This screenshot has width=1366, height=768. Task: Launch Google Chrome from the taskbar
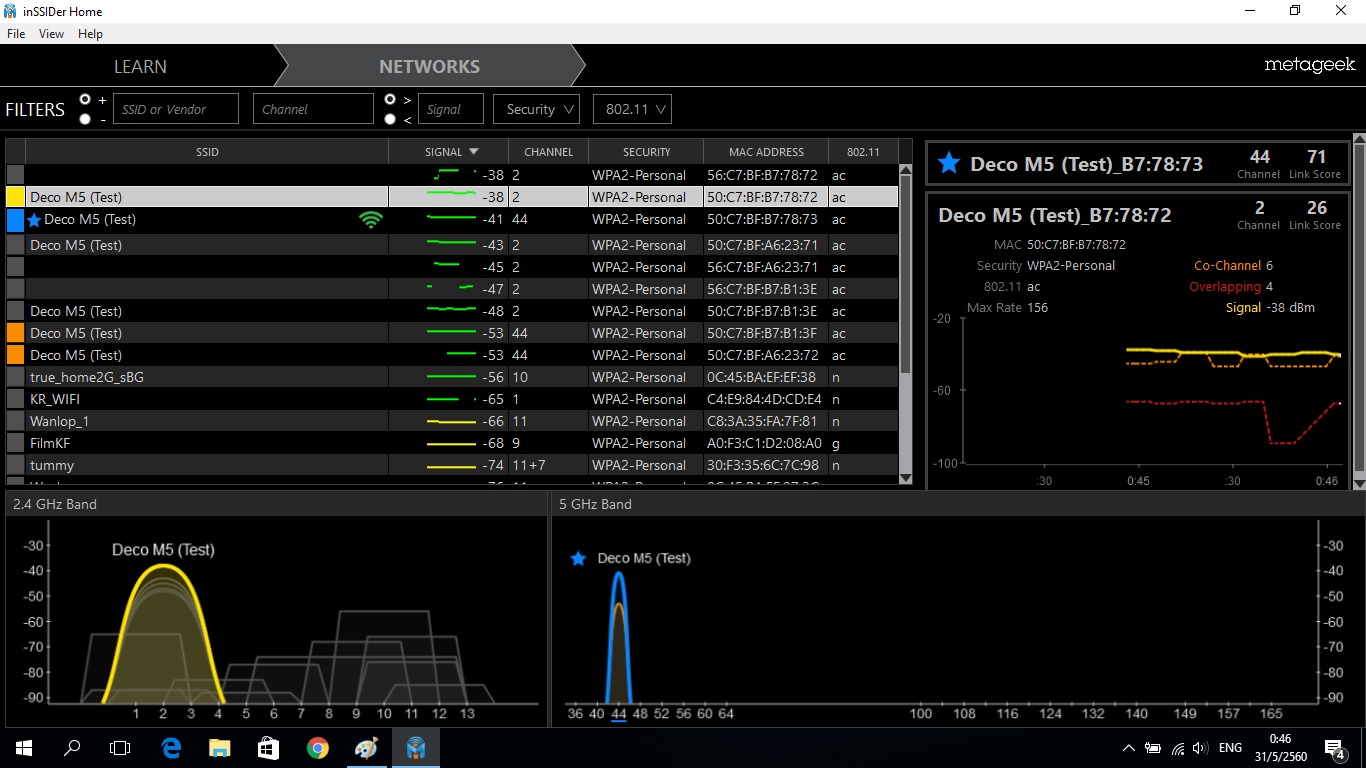(318, 748)
